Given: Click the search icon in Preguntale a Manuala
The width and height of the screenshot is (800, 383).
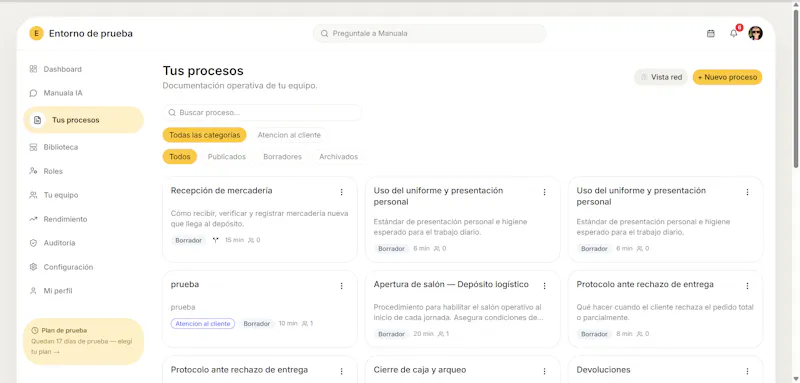Looking at the screenshot, I should (x=324, y=34).
